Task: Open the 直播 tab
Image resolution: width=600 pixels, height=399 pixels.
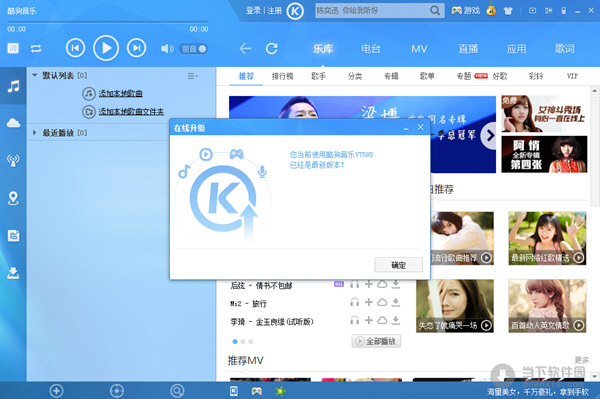Action: pyautogui.click(x=468, y=49)
